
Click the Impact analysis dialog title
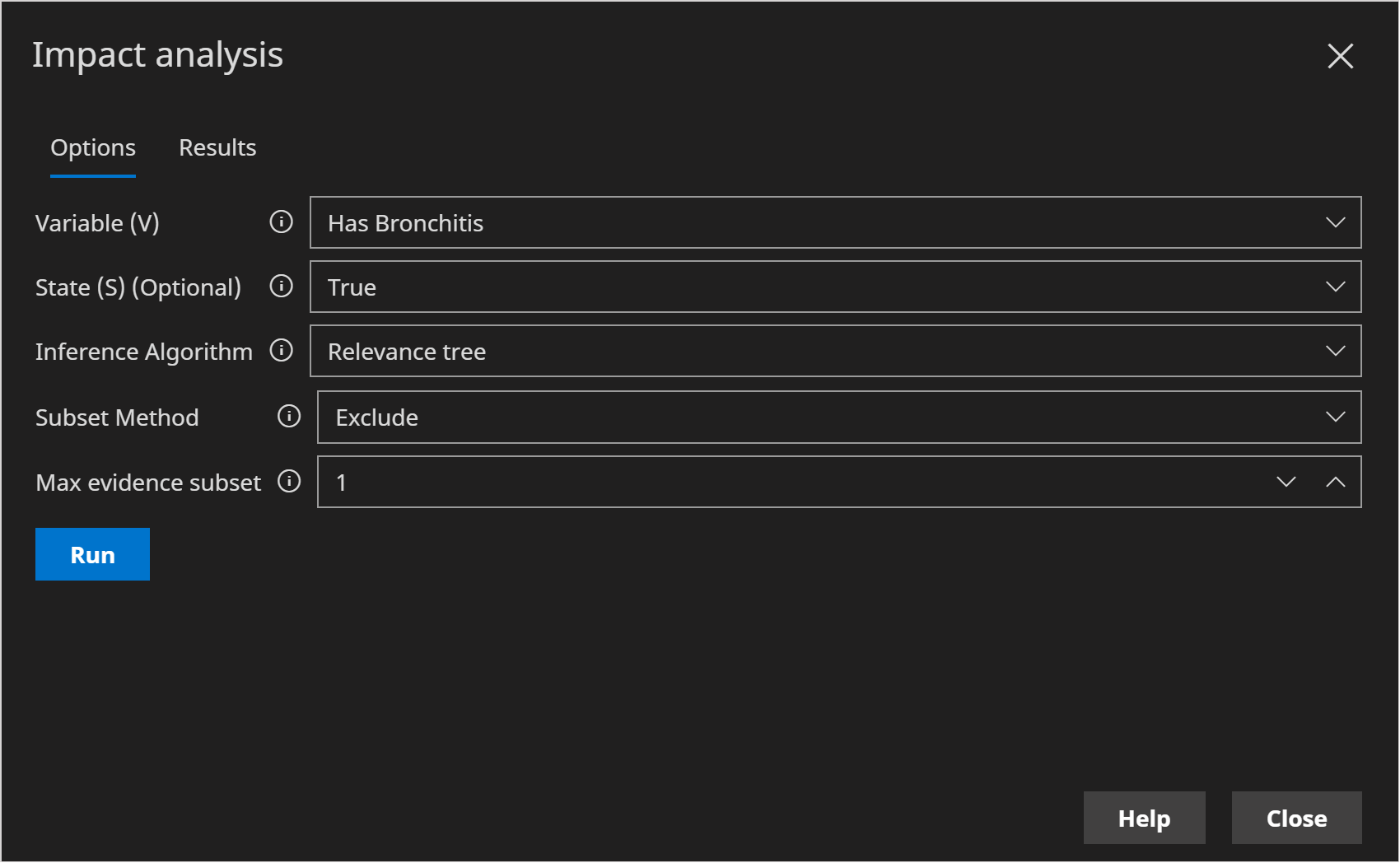click(x=157, y=55)
